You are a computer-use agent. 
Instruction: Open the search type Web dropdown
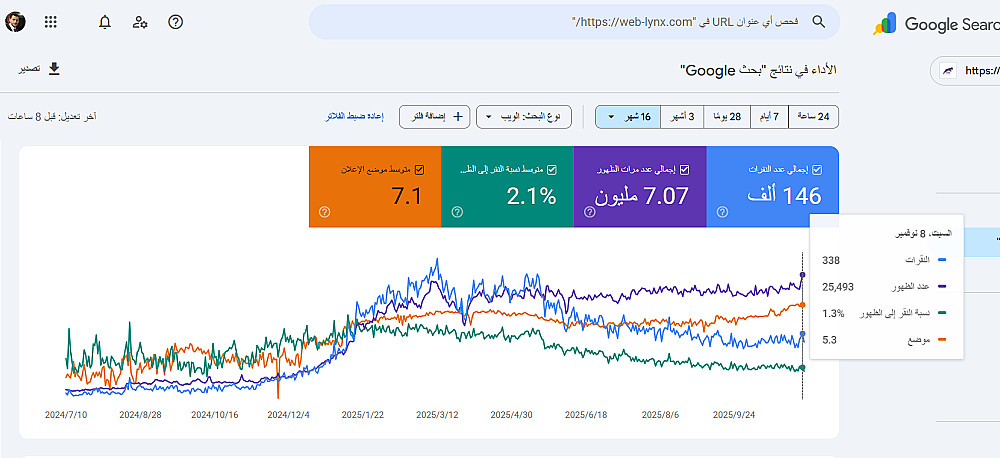(532, 117)
